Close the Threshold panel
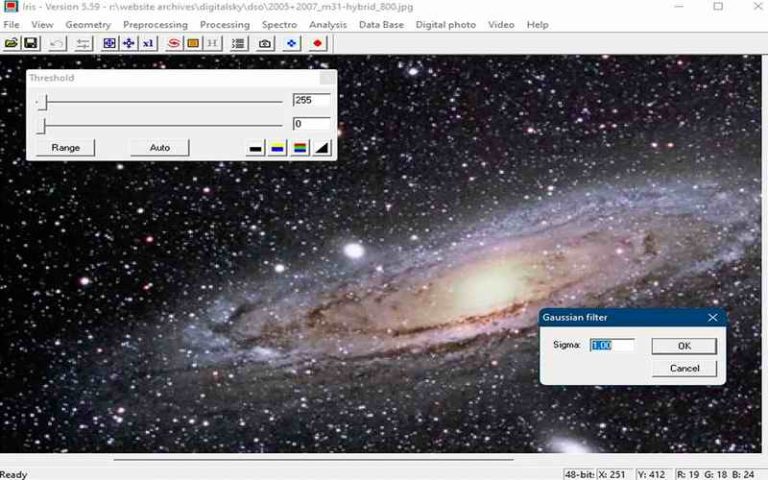This screenshot has width=768, height=480. 328,78
